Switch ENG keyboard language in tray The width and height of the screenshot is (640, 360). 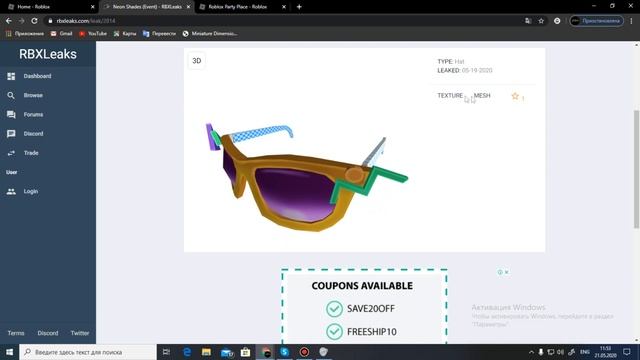coord(585,352)
